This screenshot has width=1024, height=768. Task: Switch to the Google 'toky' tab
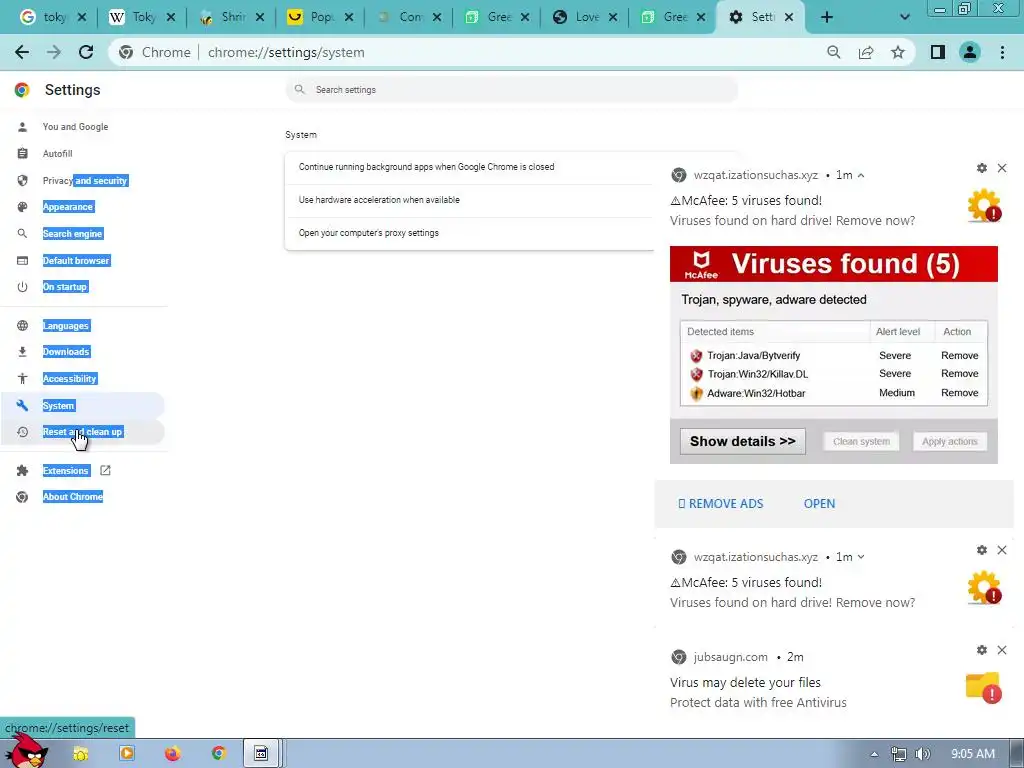[x=54, y=17]
